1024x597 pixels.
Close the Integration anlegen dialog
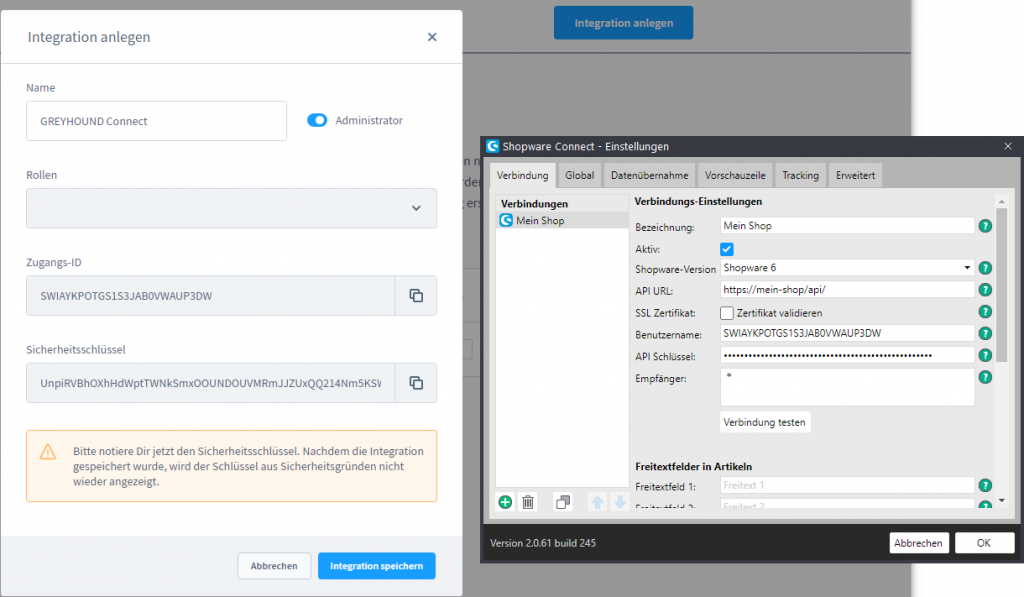(432, 37)
